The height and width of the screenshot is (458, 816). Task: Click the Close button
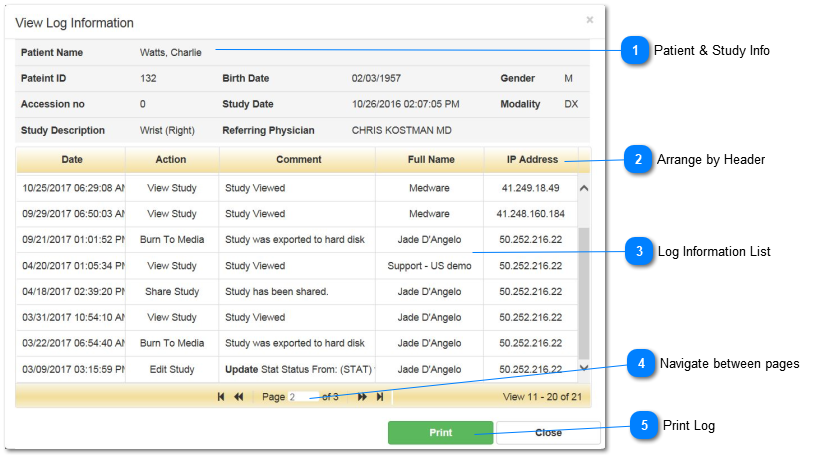549,432
